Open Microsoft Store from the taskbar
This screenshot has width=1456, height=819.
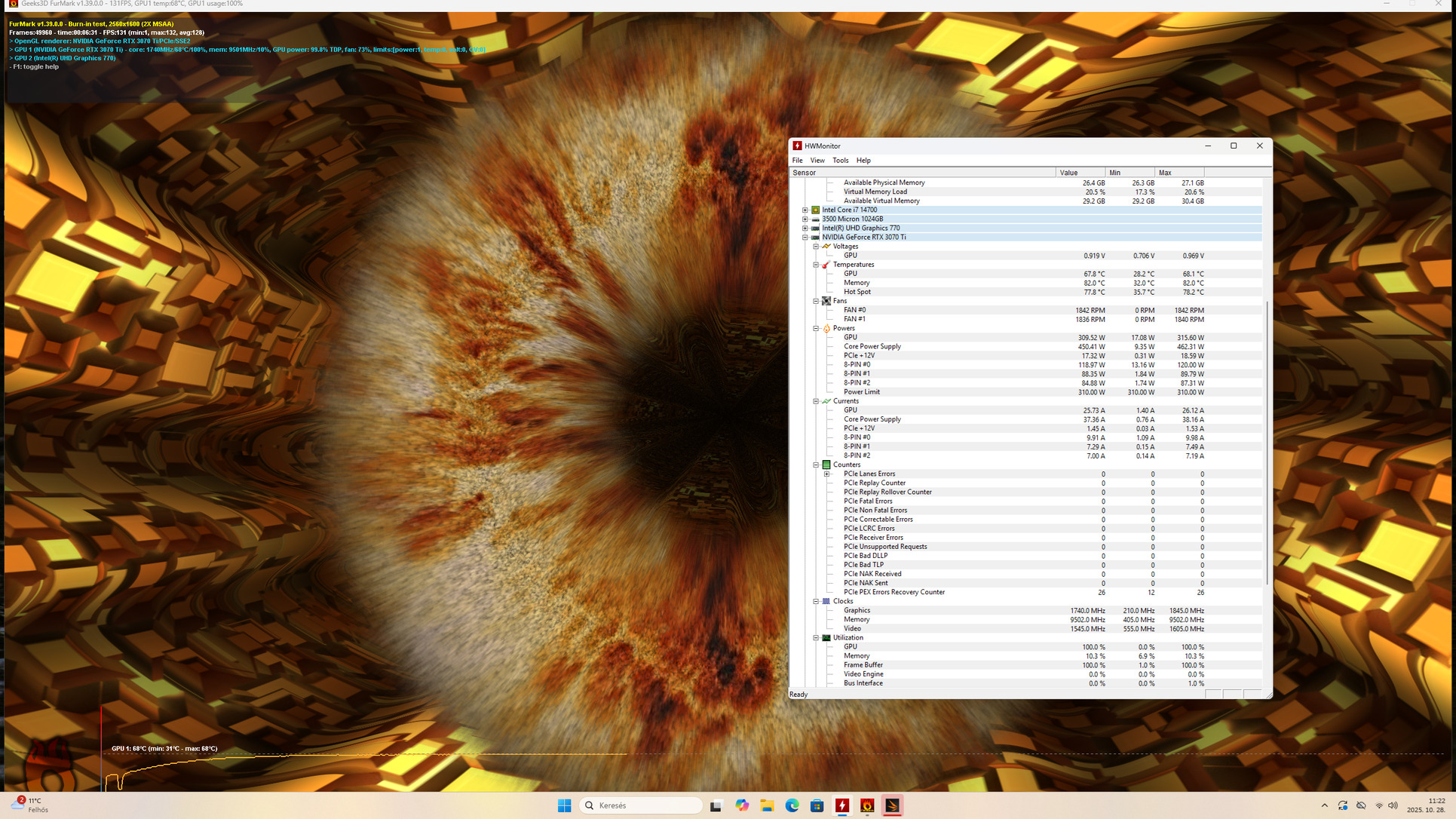[x=817, y=805]
